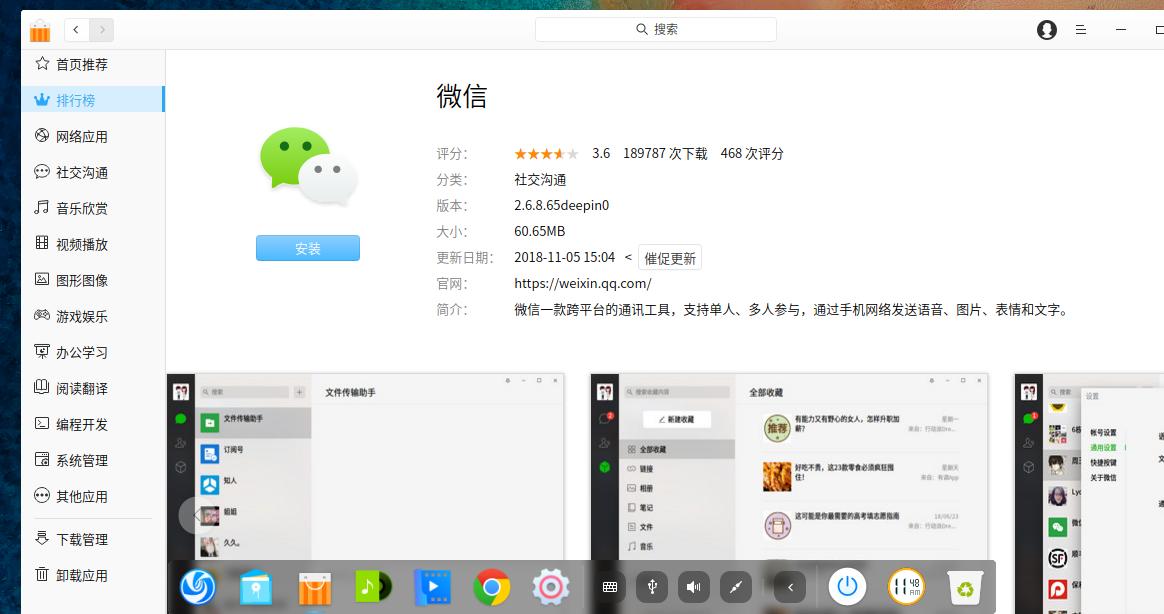
Task: Install WeChat using the 安装 button
Action: 307,248
